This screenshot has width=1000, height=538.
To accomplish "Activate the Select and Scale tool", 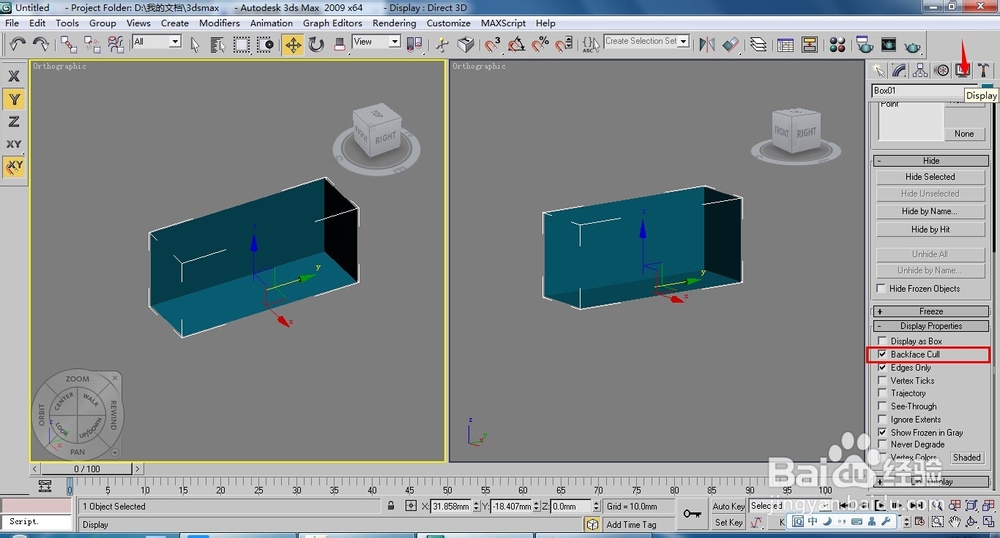I will (x=340, y=44).
